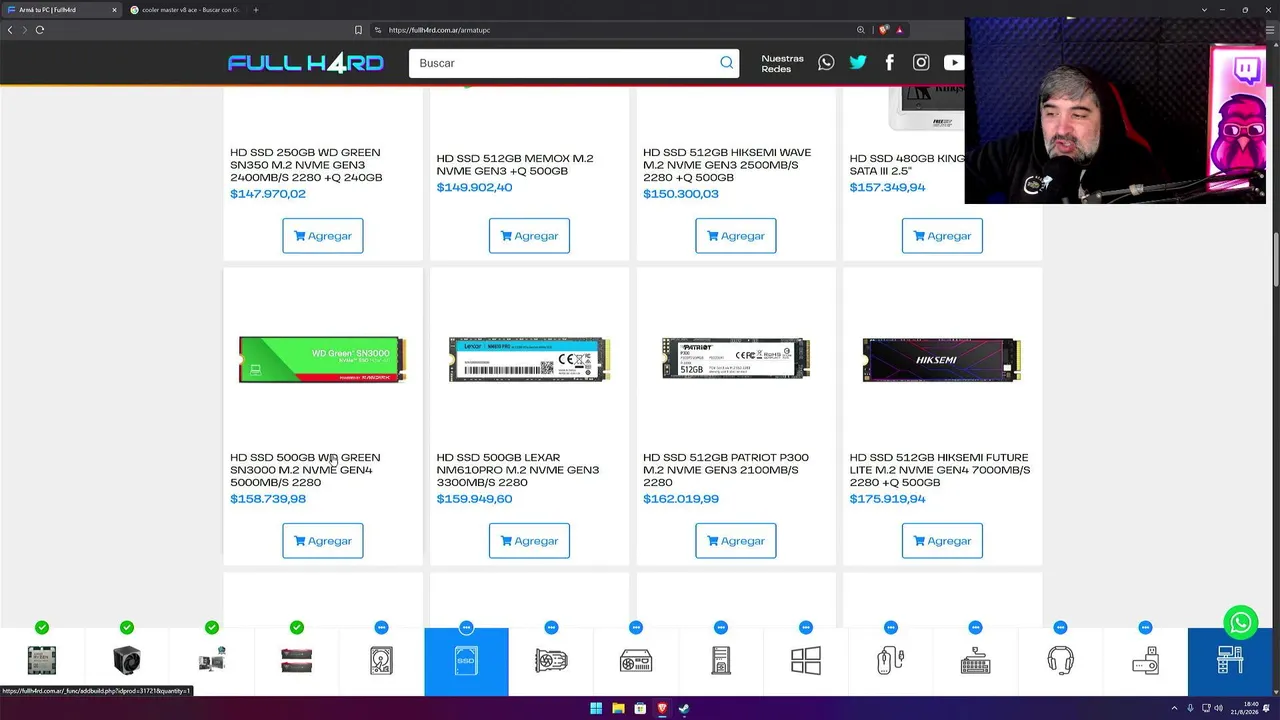This screenshot has width=1280, height=720.
Task: Open the Lexar NM610PRO product title
Action: click(518, 470)
